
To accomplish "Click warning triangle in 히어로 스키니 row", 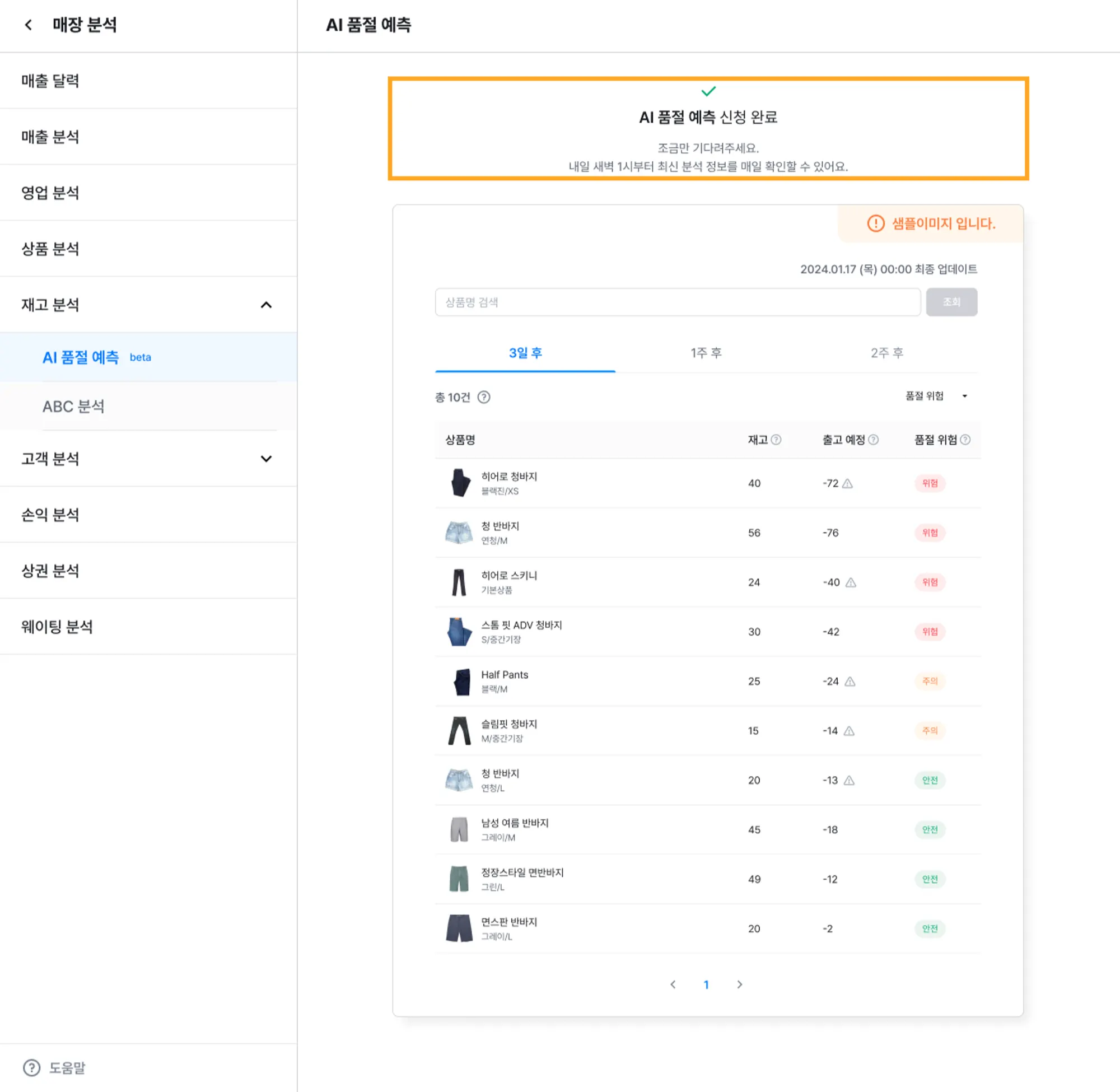I will (851, 582).
